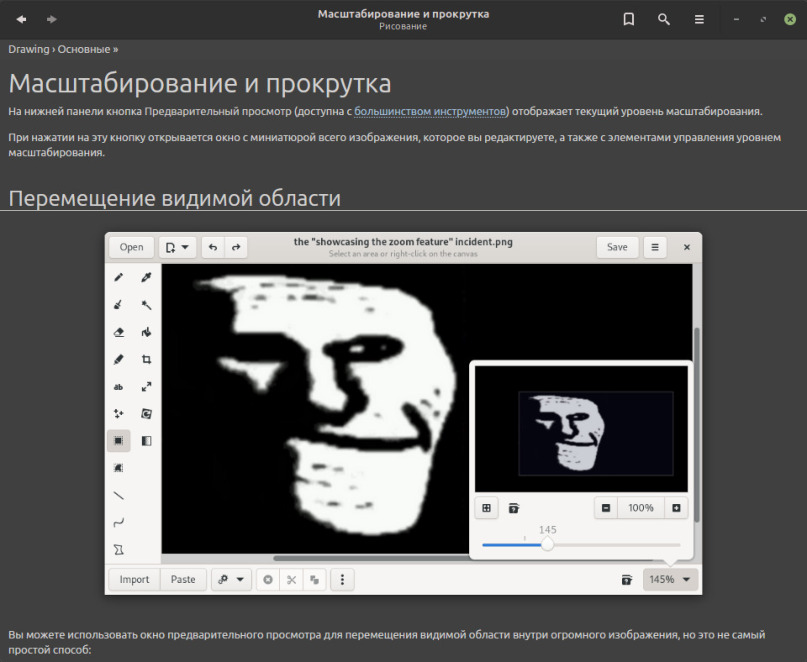Select the eraser tool
Screen dimensions: 807x662
click(x=119, y=332)
